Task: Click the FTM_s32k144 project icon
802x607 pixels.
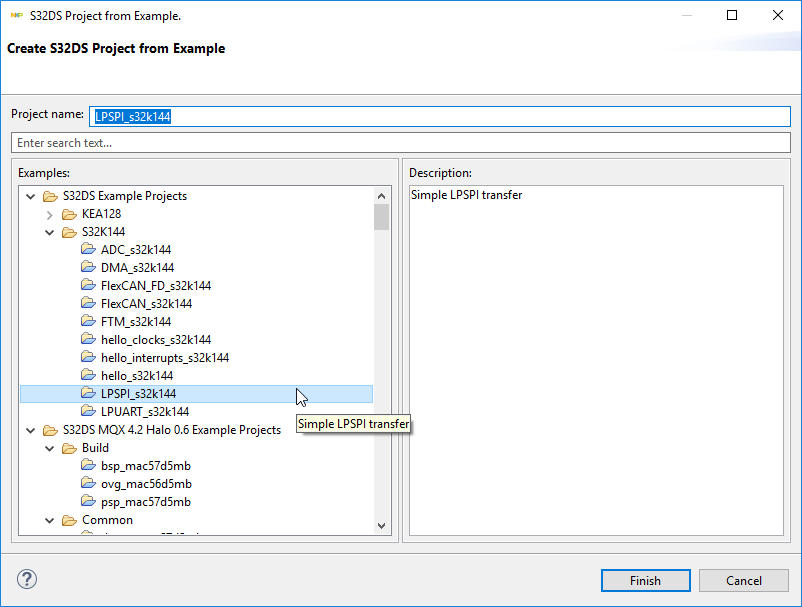Action: point(88,321)
